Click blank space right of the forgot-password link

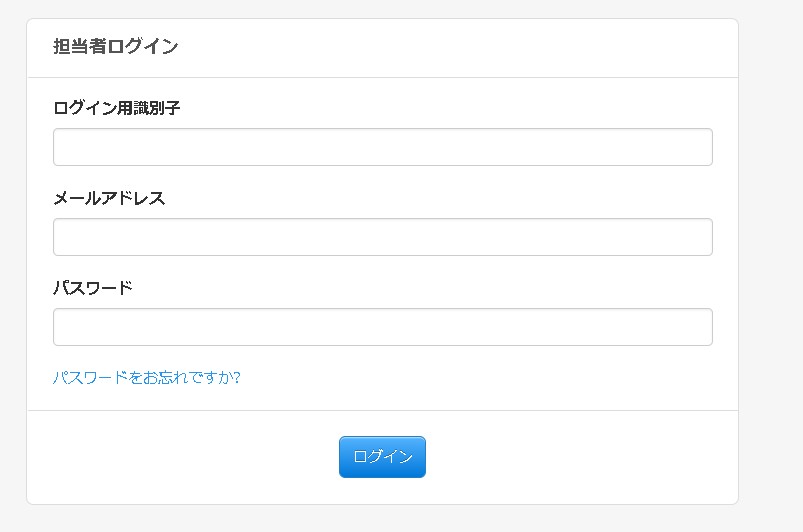(x=480, y=377)
